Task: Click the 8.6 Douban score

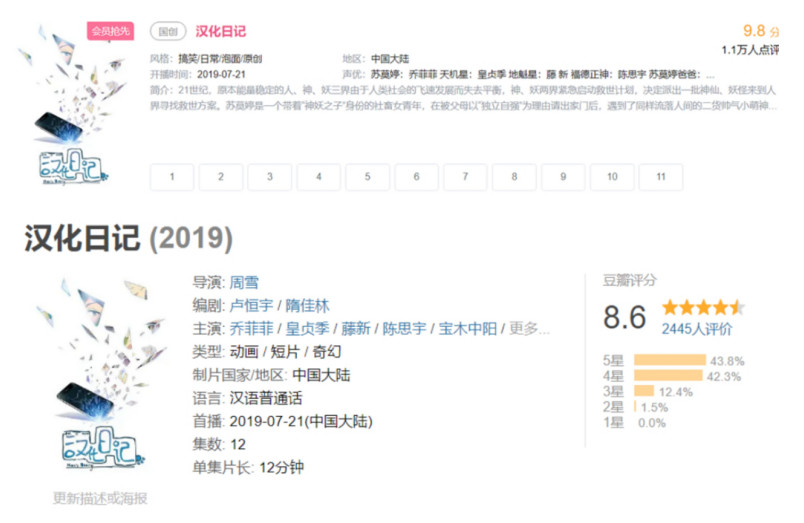Action: 625,317
